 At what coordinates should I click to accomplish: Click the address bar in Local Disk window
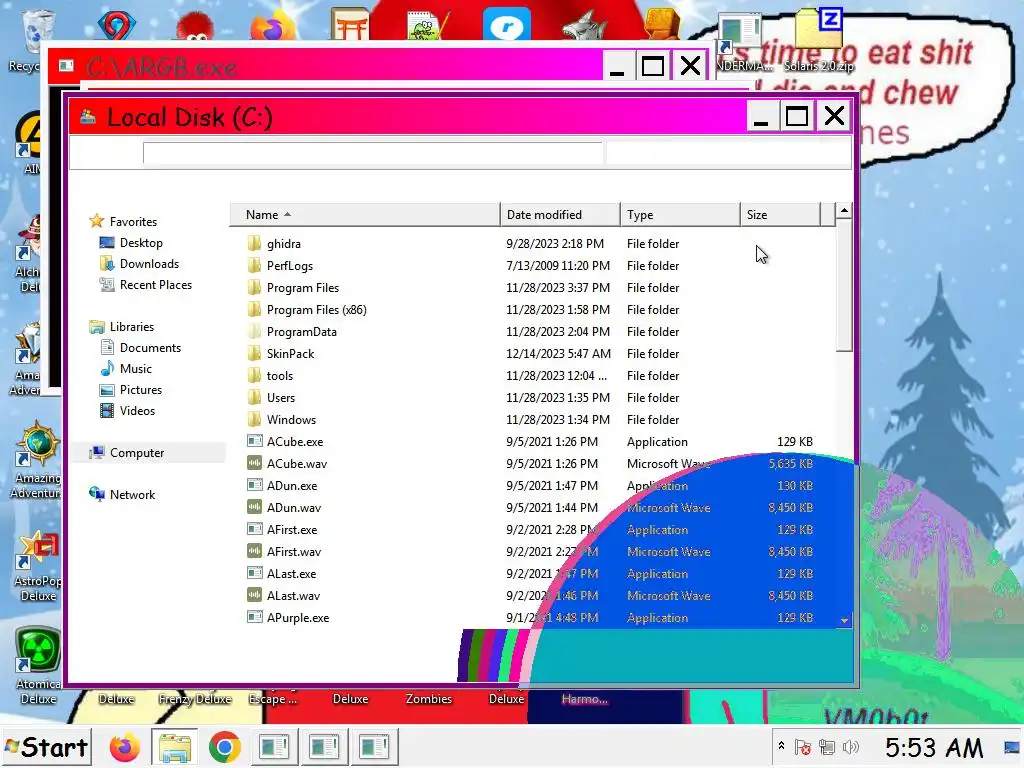(x=373, y=153)
